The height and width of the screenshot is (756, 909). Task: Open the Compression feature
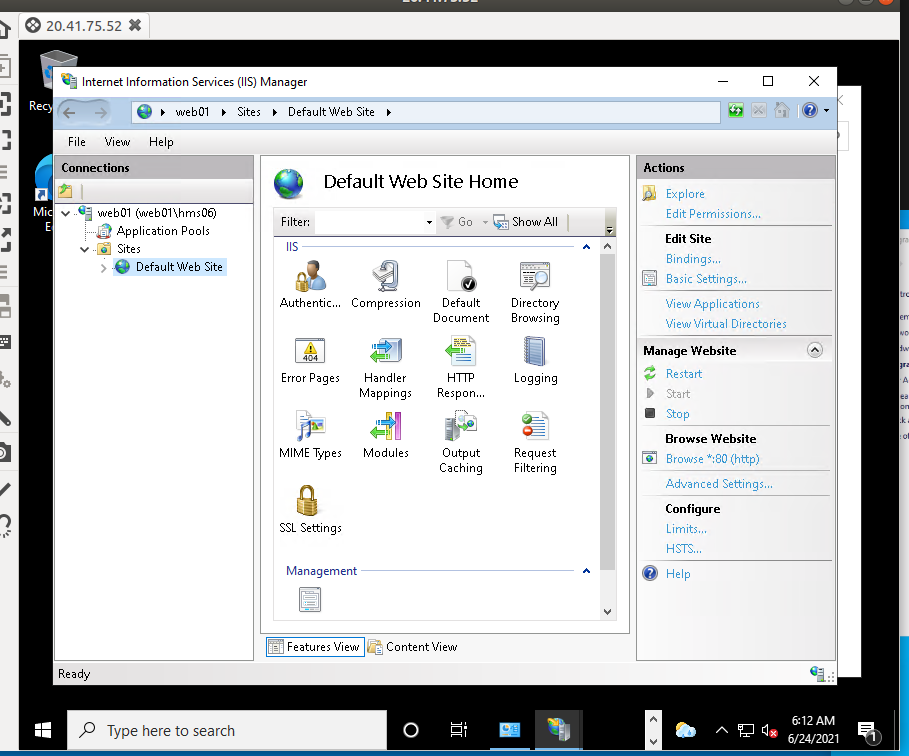pos(386,284)
